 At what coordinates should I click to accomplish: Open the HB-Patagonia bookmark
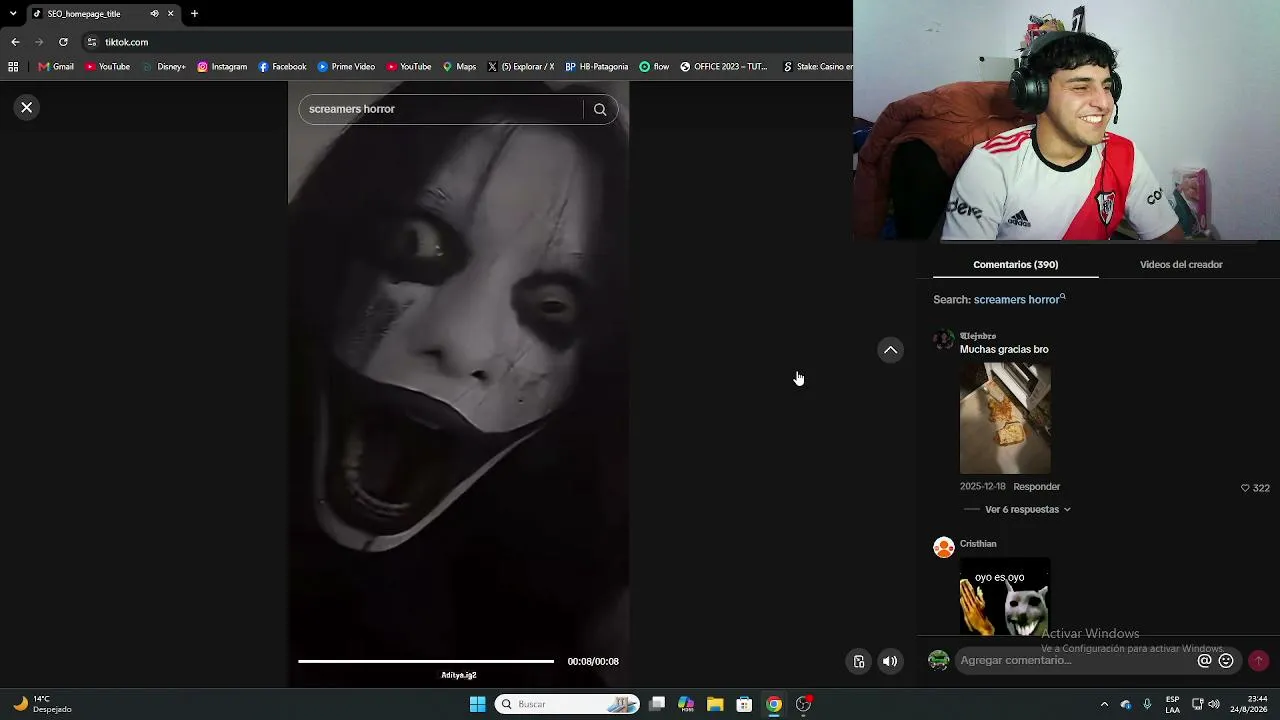pos(598,67)
